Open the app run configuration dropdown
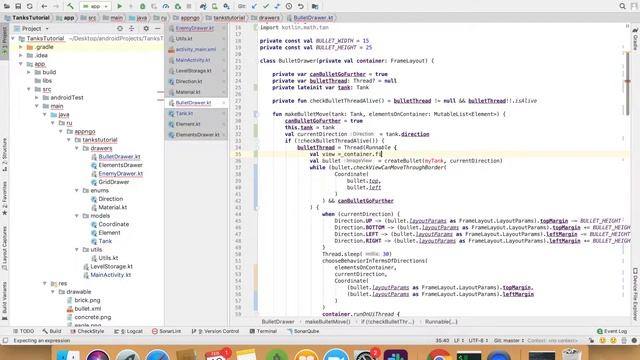This screenshot has height=360, width=640. (95, 6)
